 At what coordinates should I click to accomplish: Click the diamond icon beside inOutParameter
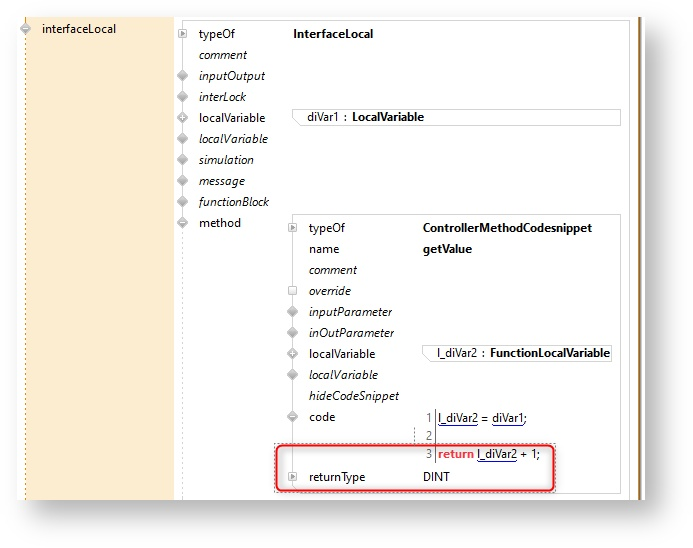[292, 333]
